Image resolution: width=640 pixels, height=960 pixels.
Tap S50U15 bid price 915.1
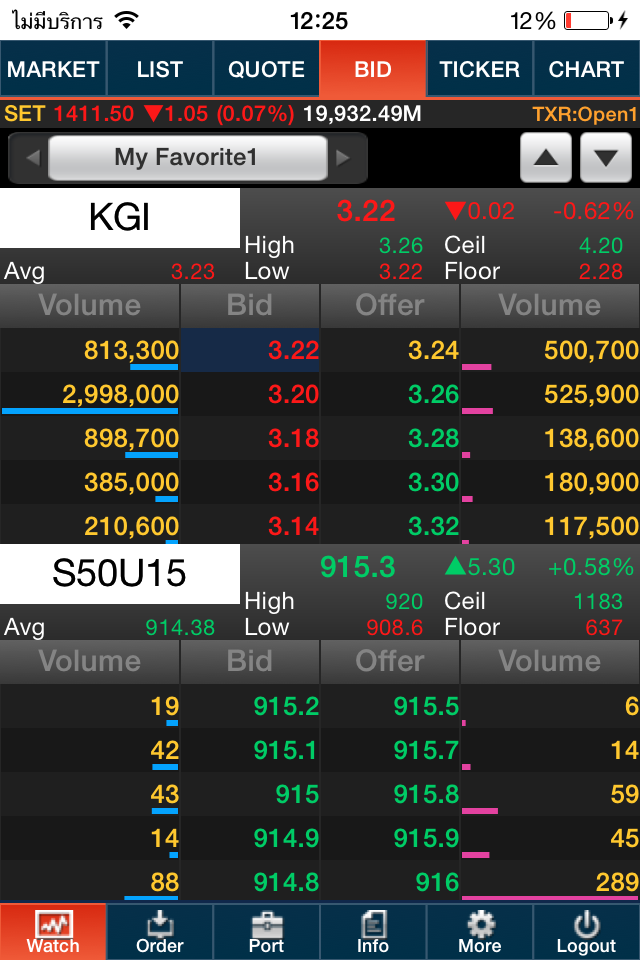(286, 751)
